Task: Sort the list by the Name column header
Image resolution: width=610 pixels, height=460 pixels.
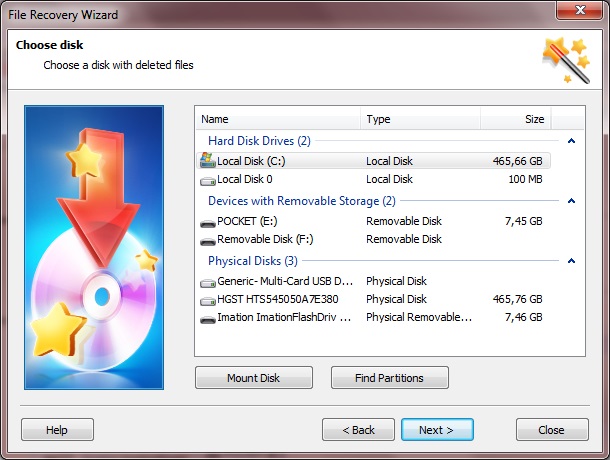Action: tap(278, 119)
